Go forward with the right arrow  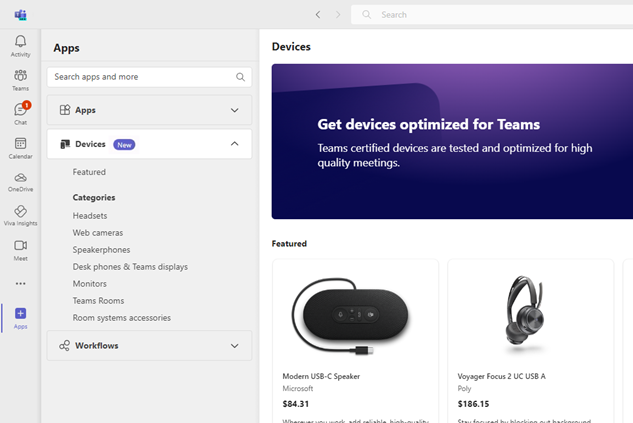tap(338, 15)
